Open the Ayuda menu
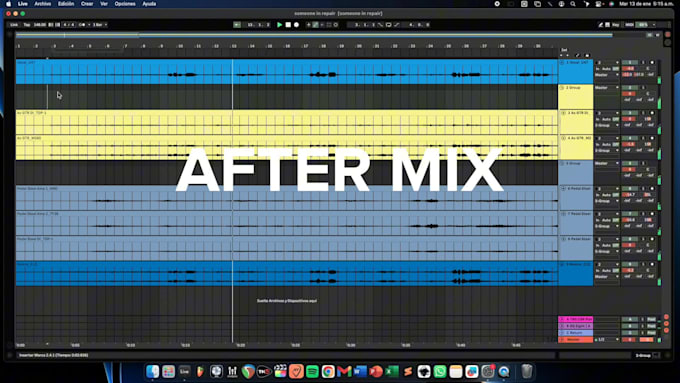Image resolution: width=680 pixels, height=383 pixels. [149, 3]
